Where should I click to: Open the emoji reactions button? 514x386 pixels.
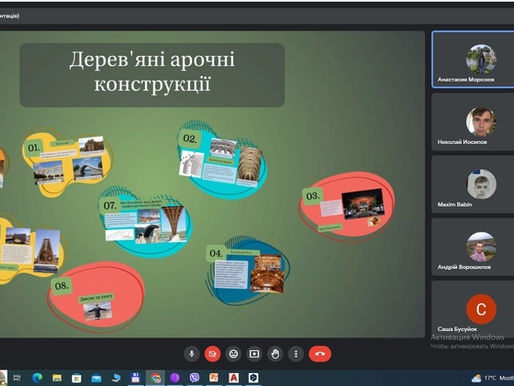(x=233, y=354)
